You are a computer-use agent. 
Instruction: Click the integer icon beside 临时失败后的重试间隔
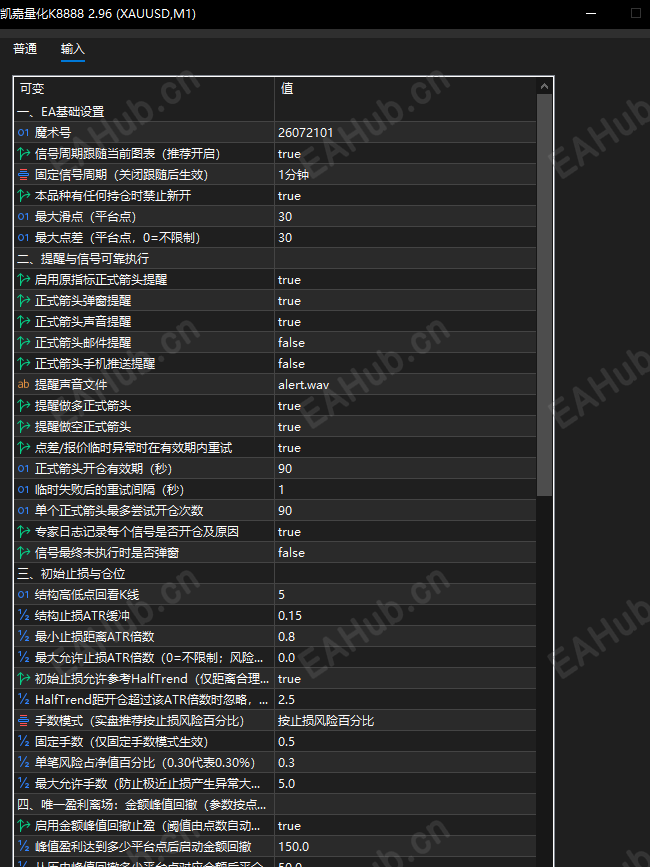pos(23,490)
